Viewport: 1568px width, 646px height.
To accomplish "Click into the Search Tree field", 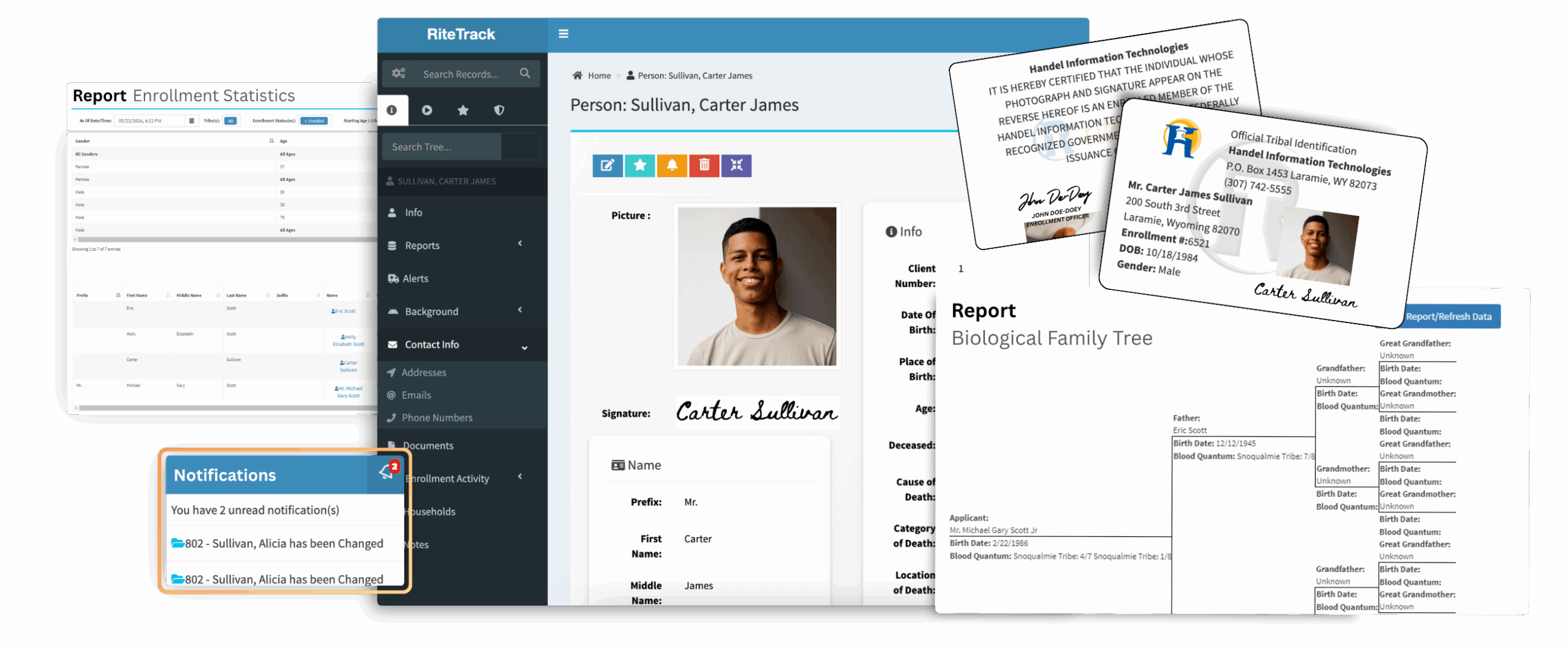I will click(441, 147).
